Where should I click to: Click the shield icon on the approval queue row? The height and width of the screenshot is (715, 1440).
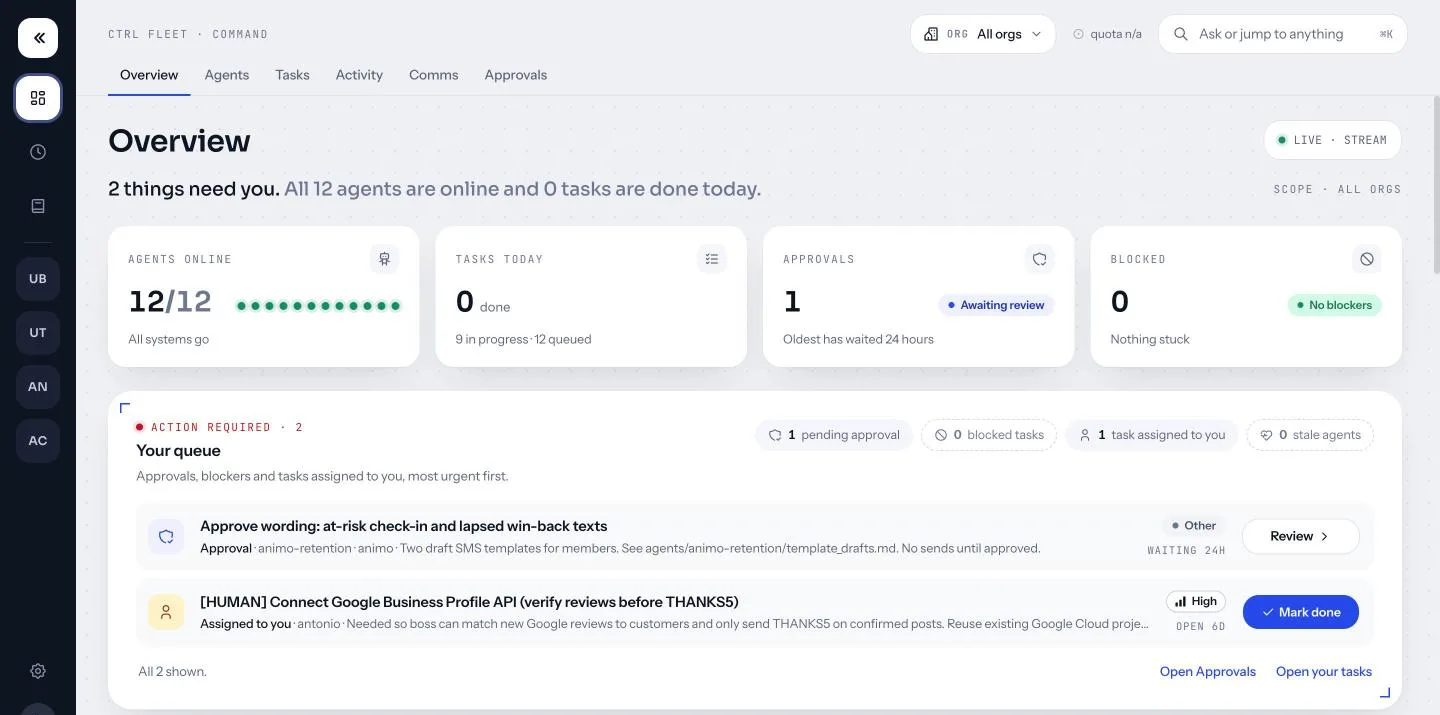pos(166,536)
